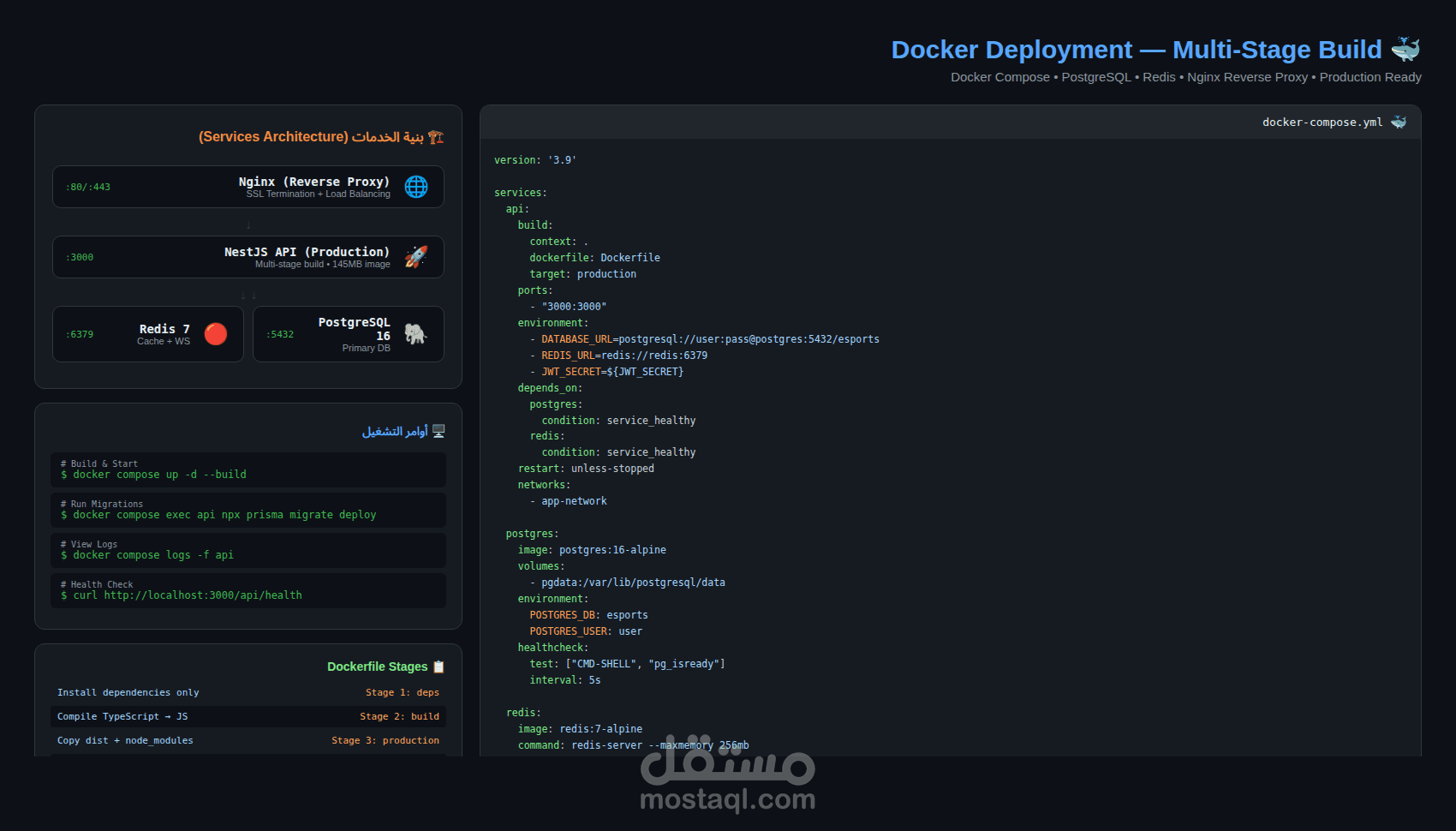The image size is (1456, 831).
Task: Select the globe icon on the Nginx card
Action: point(416,187)
